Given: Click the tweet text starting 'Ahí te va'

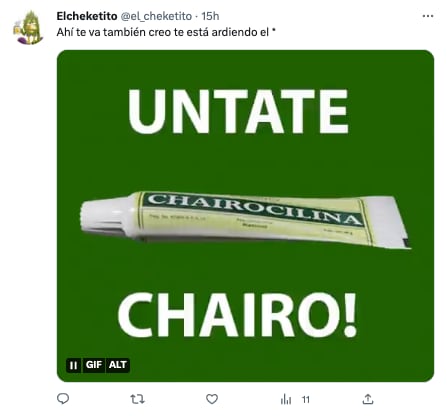Looking at the screenshot, I should tap(166, 32).
